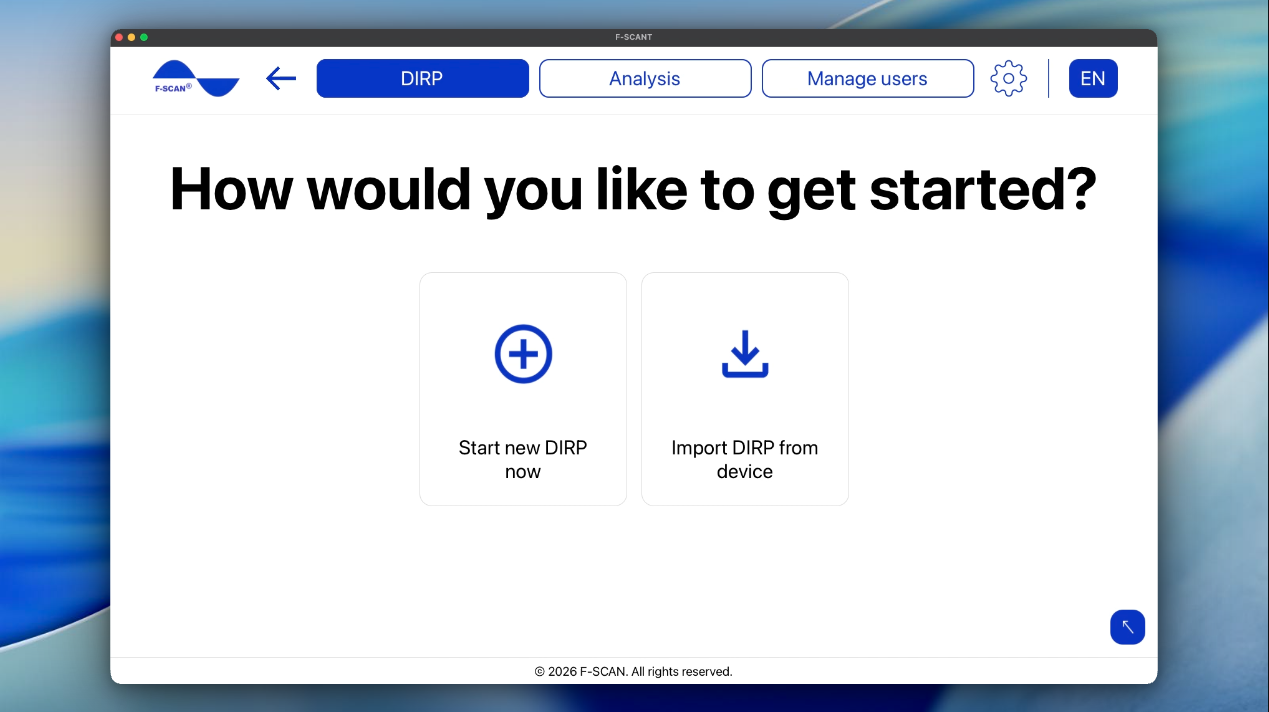
Task: Switch to the Analysis tab
Action: tap(645, 79)
